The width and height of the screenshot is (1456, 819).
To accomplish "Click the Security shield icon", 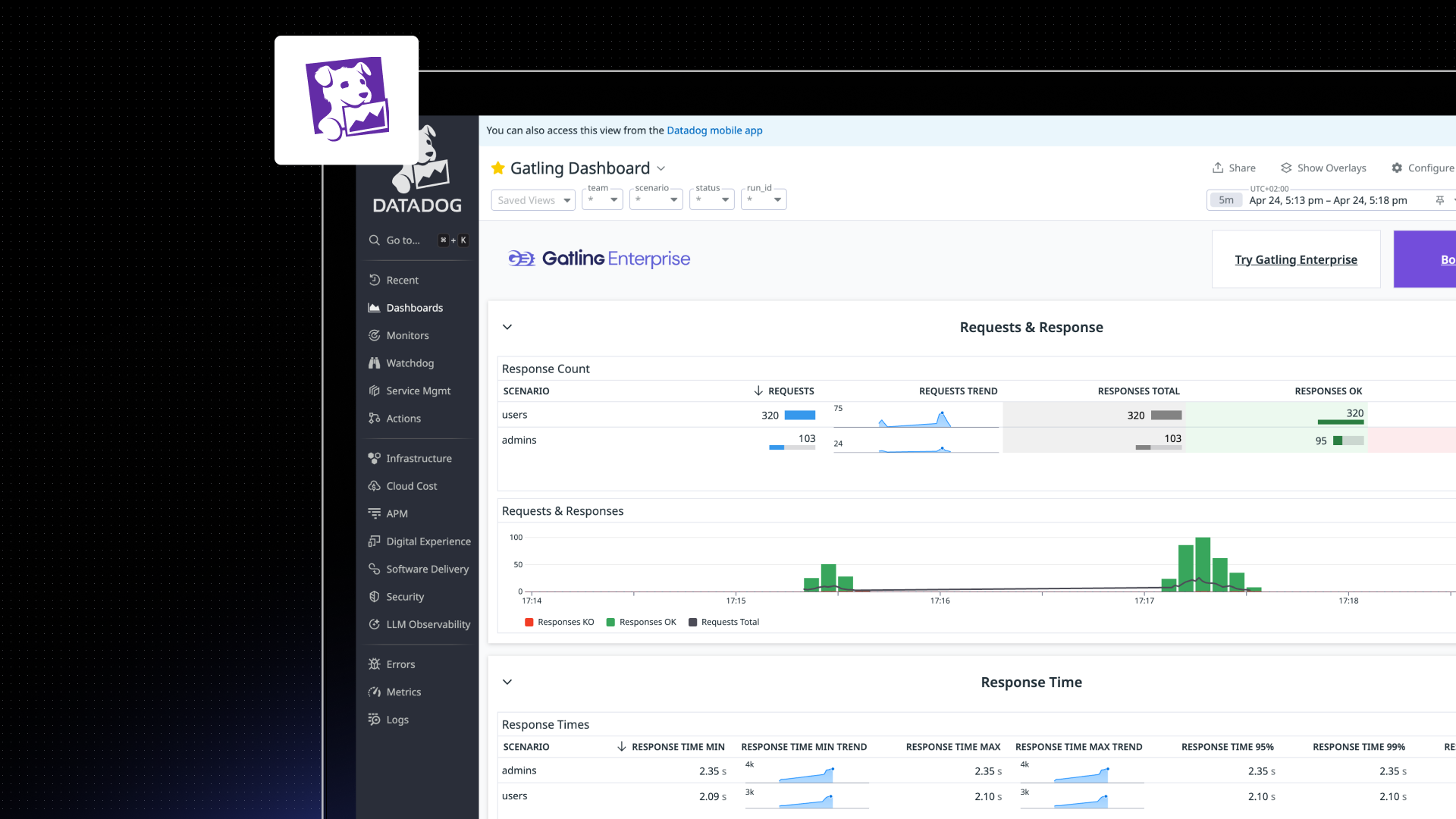I will [x=374, y=597].
